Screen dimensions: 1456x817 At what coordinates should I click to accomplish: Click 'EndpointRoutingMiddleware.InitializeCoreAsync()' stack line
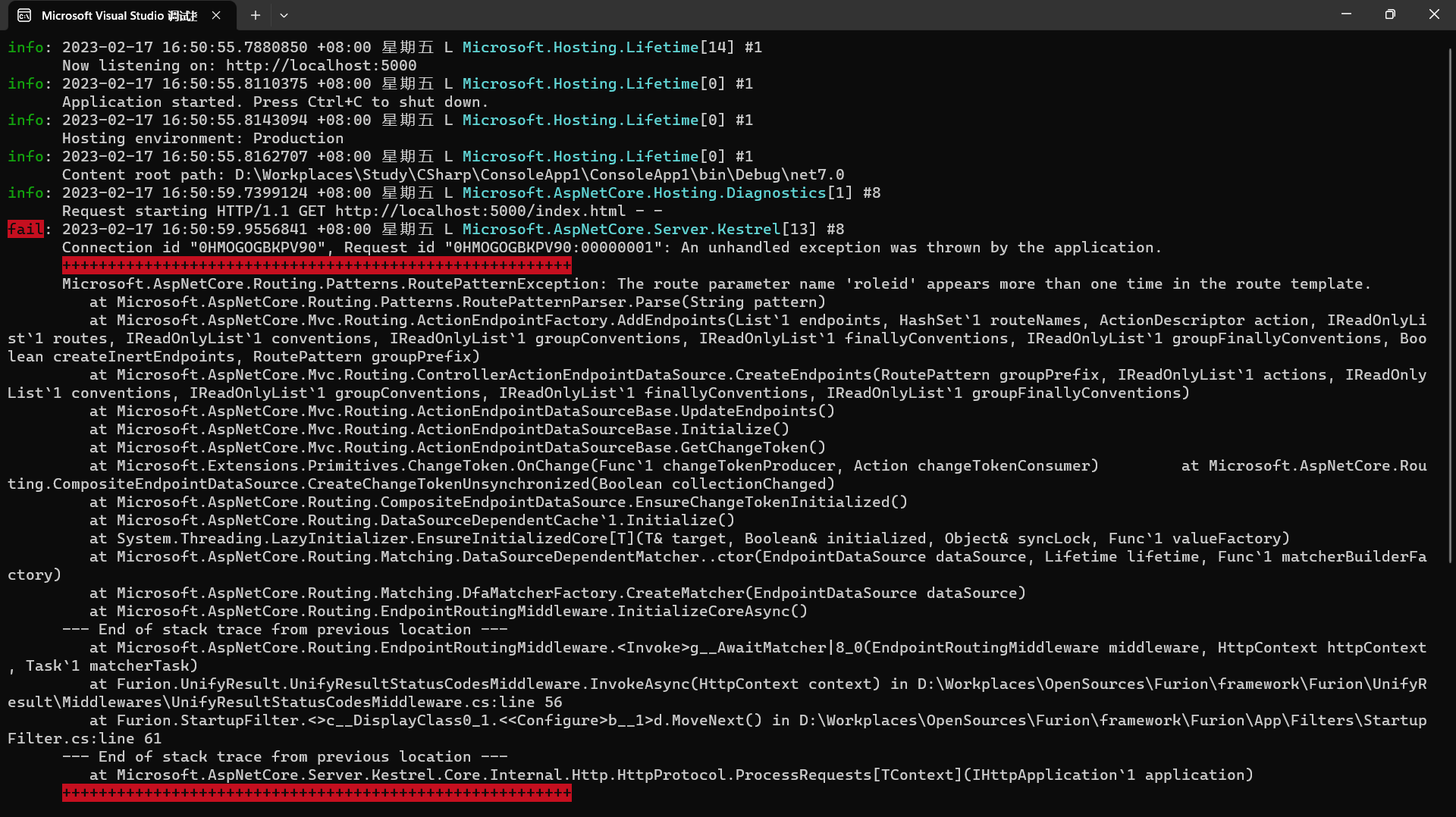click(x=448, y=611)
